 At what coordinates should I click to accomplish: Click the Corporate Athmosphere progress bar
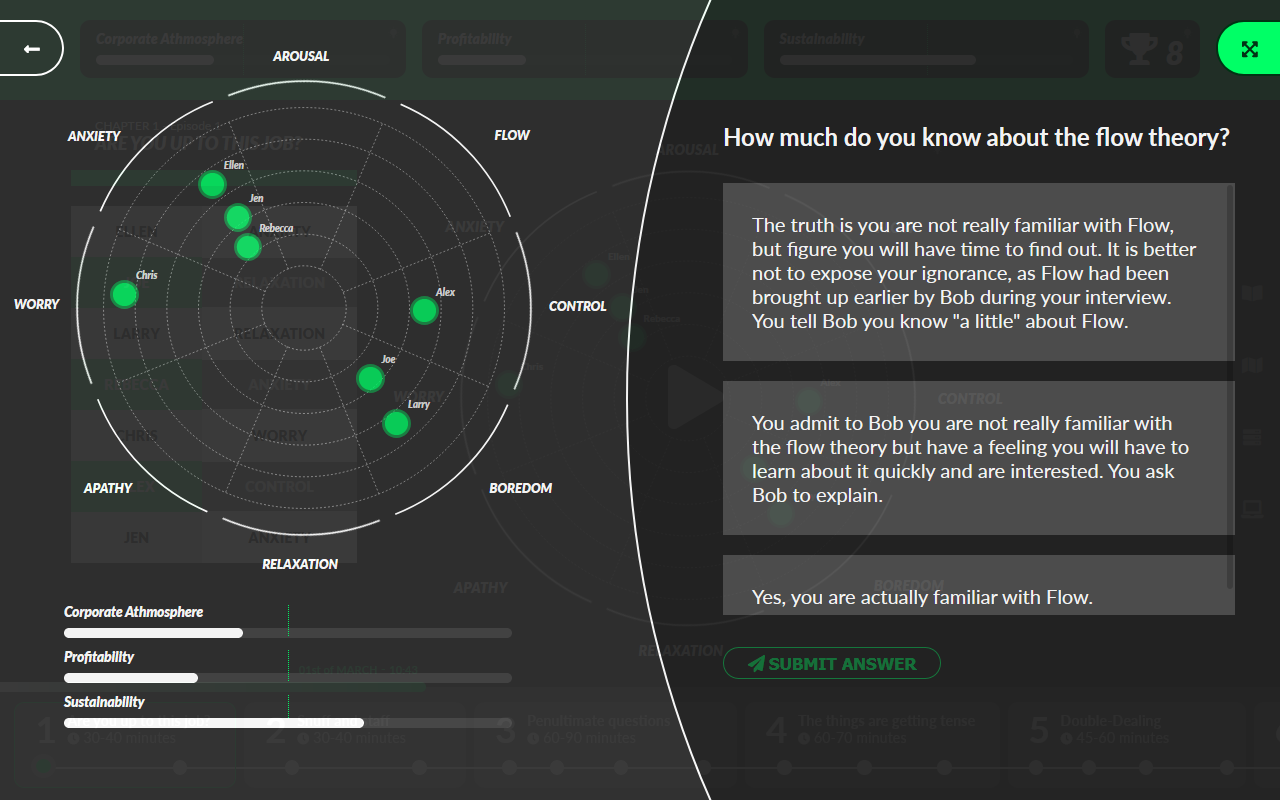point(287,633)
